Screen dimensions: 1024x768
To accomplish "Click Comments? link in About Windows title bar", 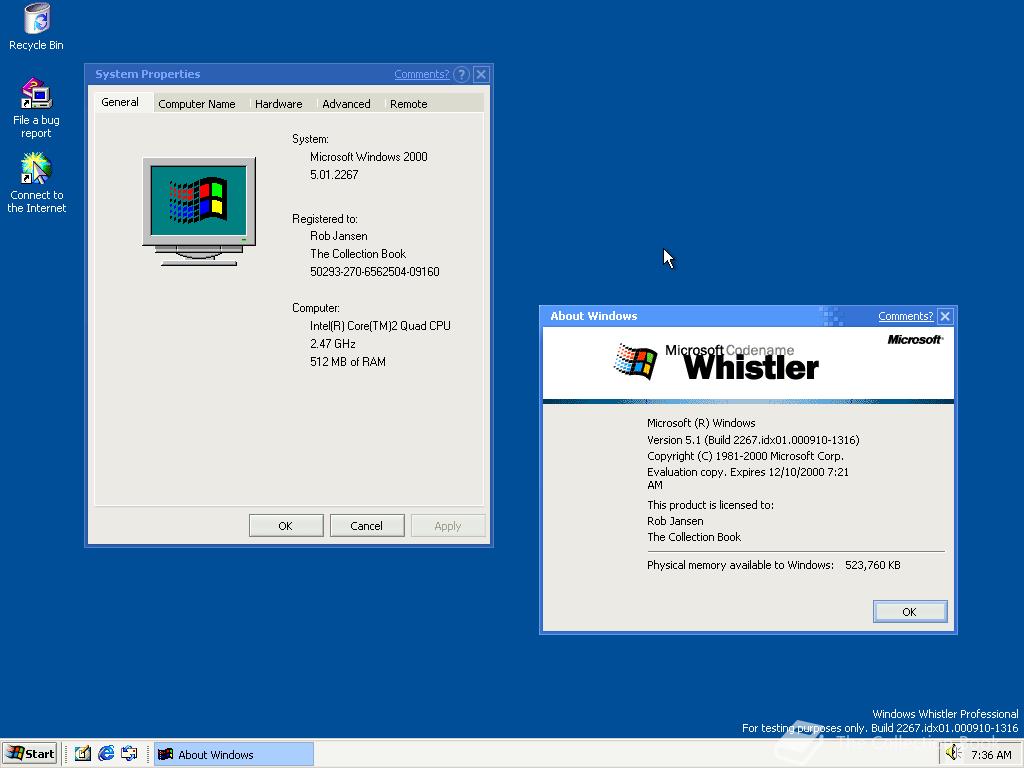I will point(905,316).
